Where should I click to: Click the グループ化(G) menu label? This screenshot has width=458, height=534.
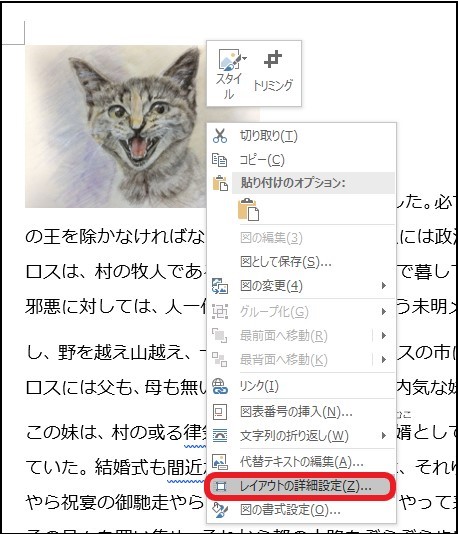[x=274, y=311]
